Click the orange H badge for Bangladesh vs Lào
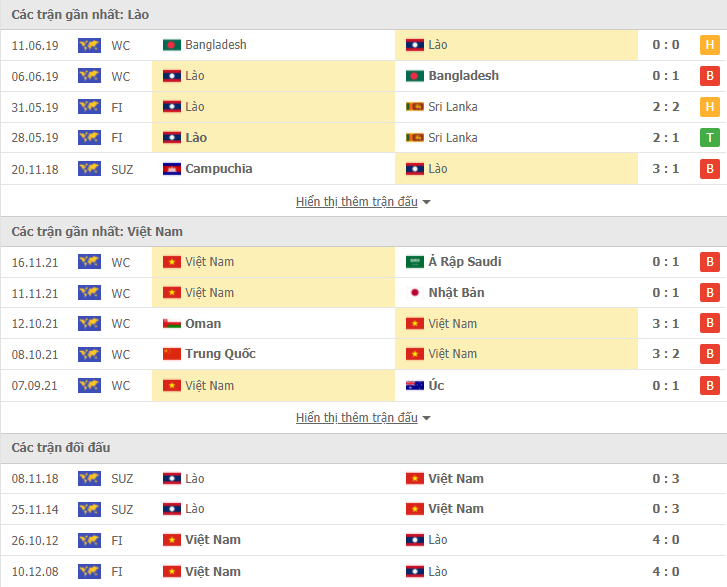Screen dimensions: 727x587 pyautogui.click(x=709, y=45)
